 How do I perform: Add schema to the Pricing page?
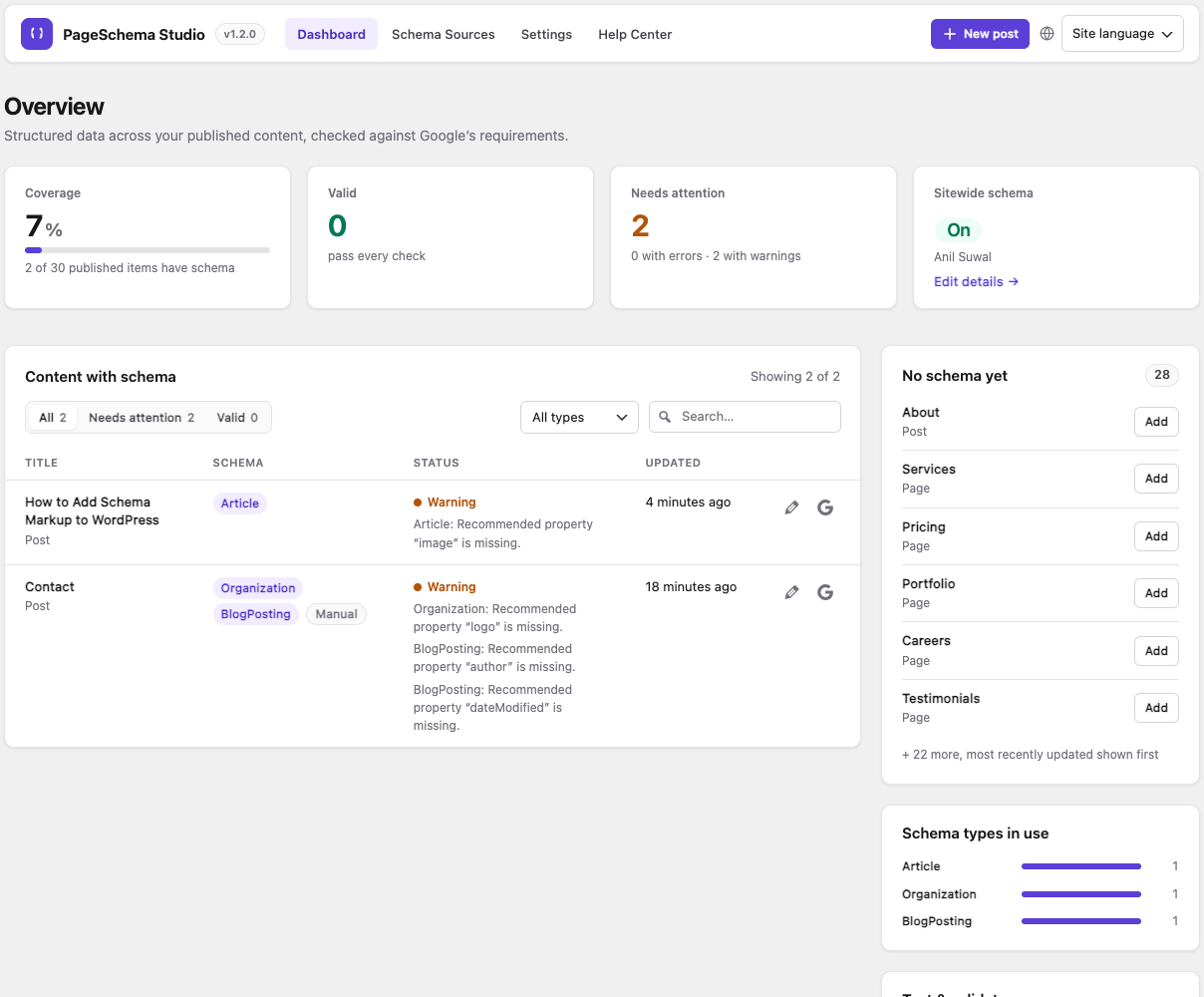coord(1156,536)
